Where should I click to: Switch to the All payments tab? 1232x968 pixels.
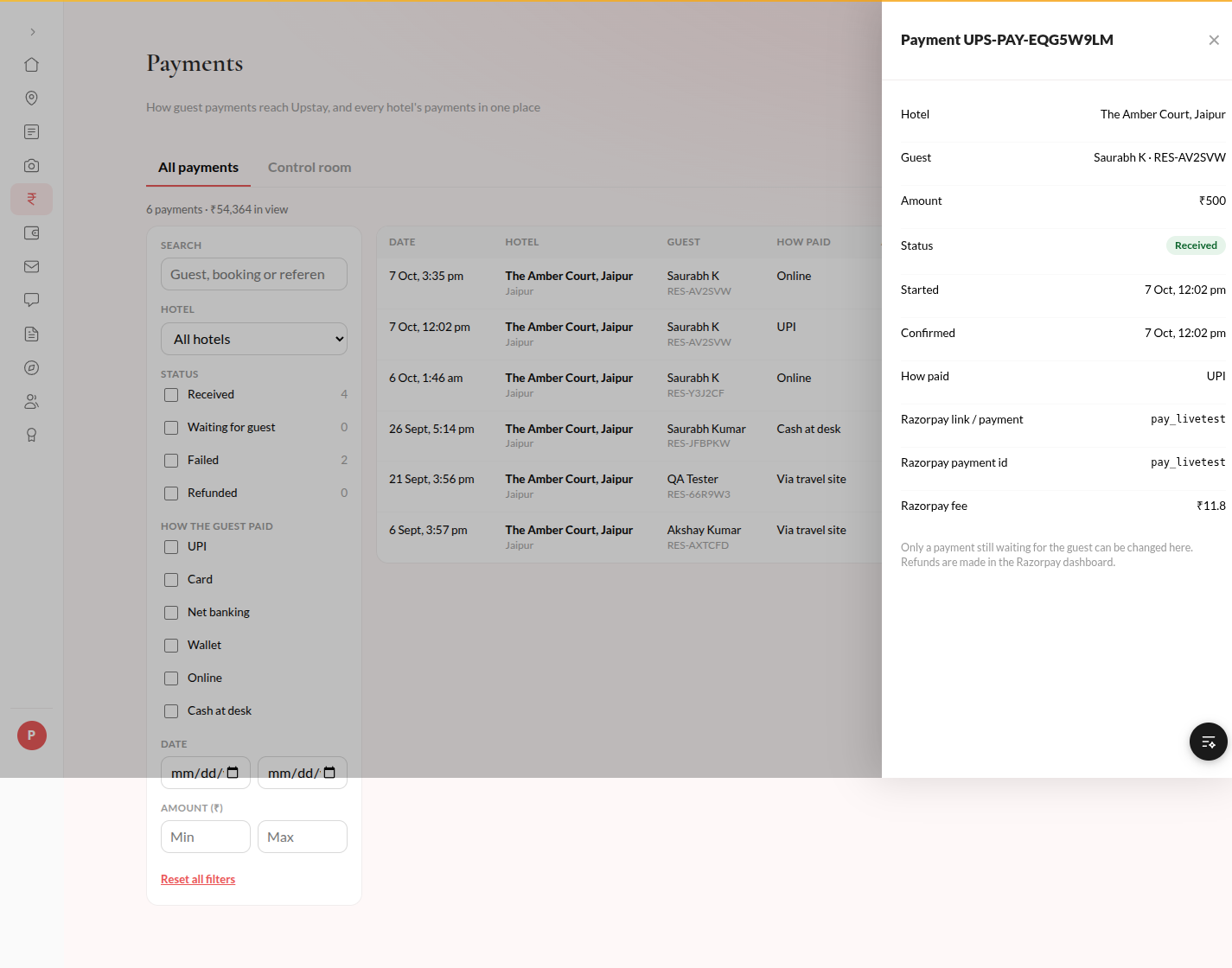(x=198, y=168)
